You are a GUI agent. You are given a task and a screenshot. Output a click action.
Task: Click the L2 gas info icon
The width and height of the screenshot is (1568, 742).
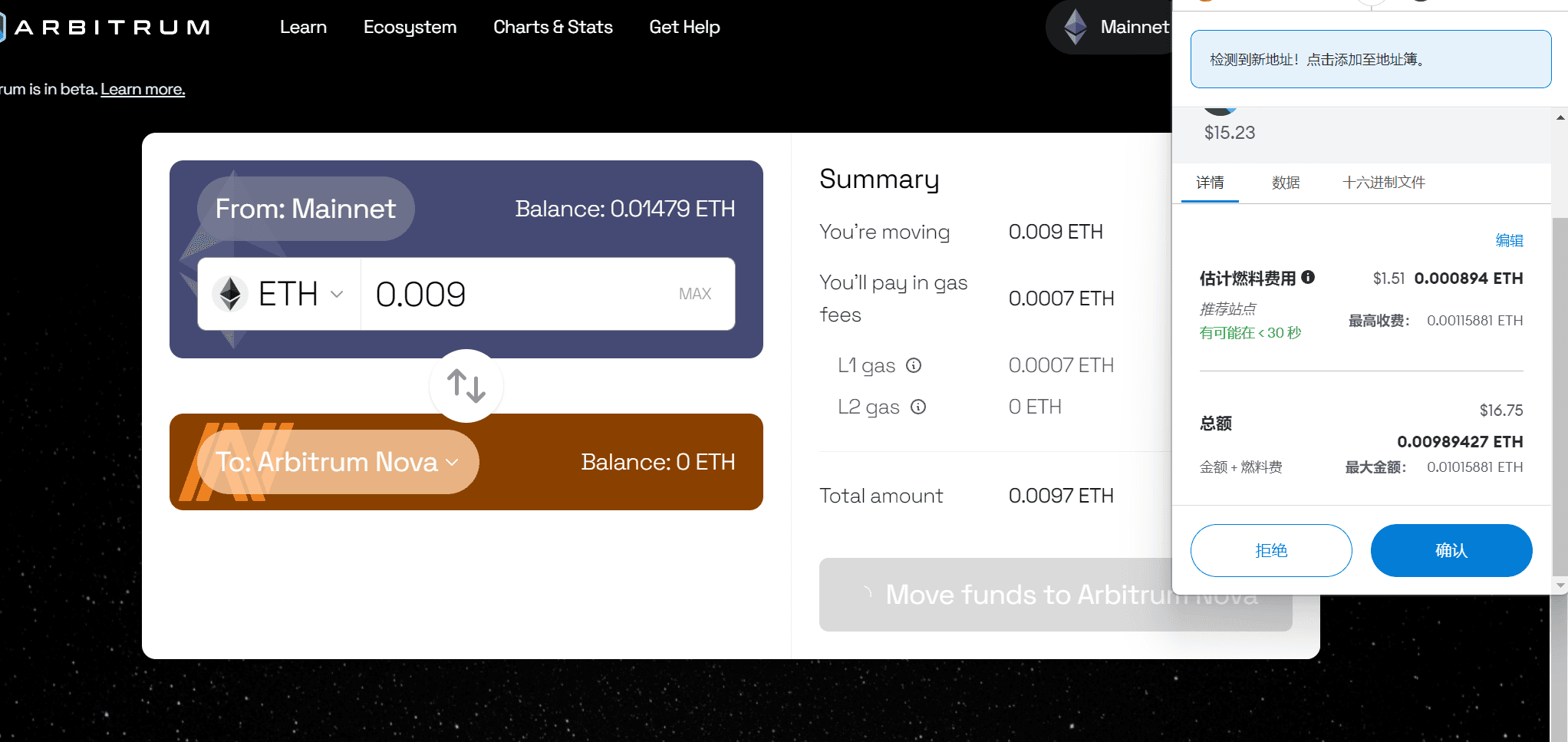coord(918,407)
